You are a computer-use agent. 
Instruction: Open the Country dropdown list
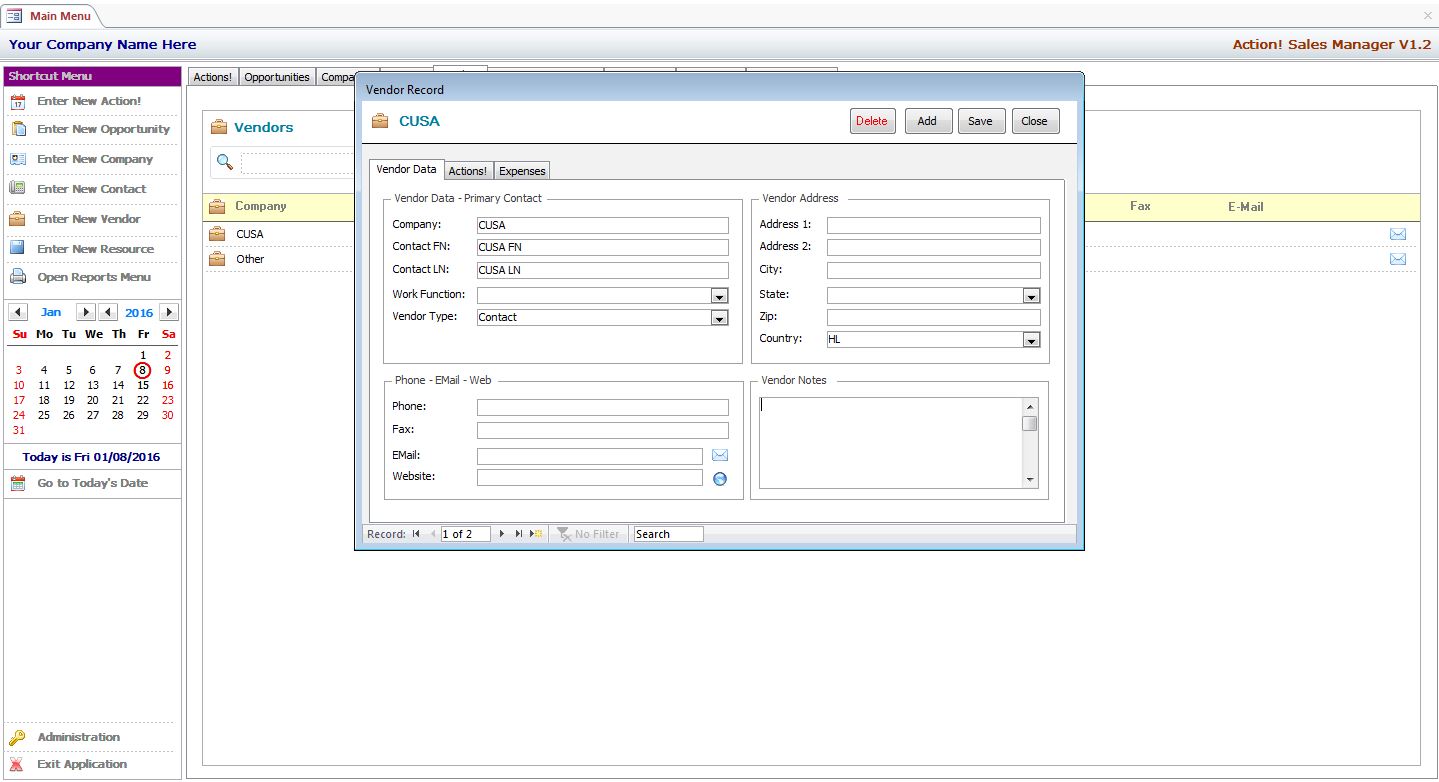click(x=1031, y=340)
